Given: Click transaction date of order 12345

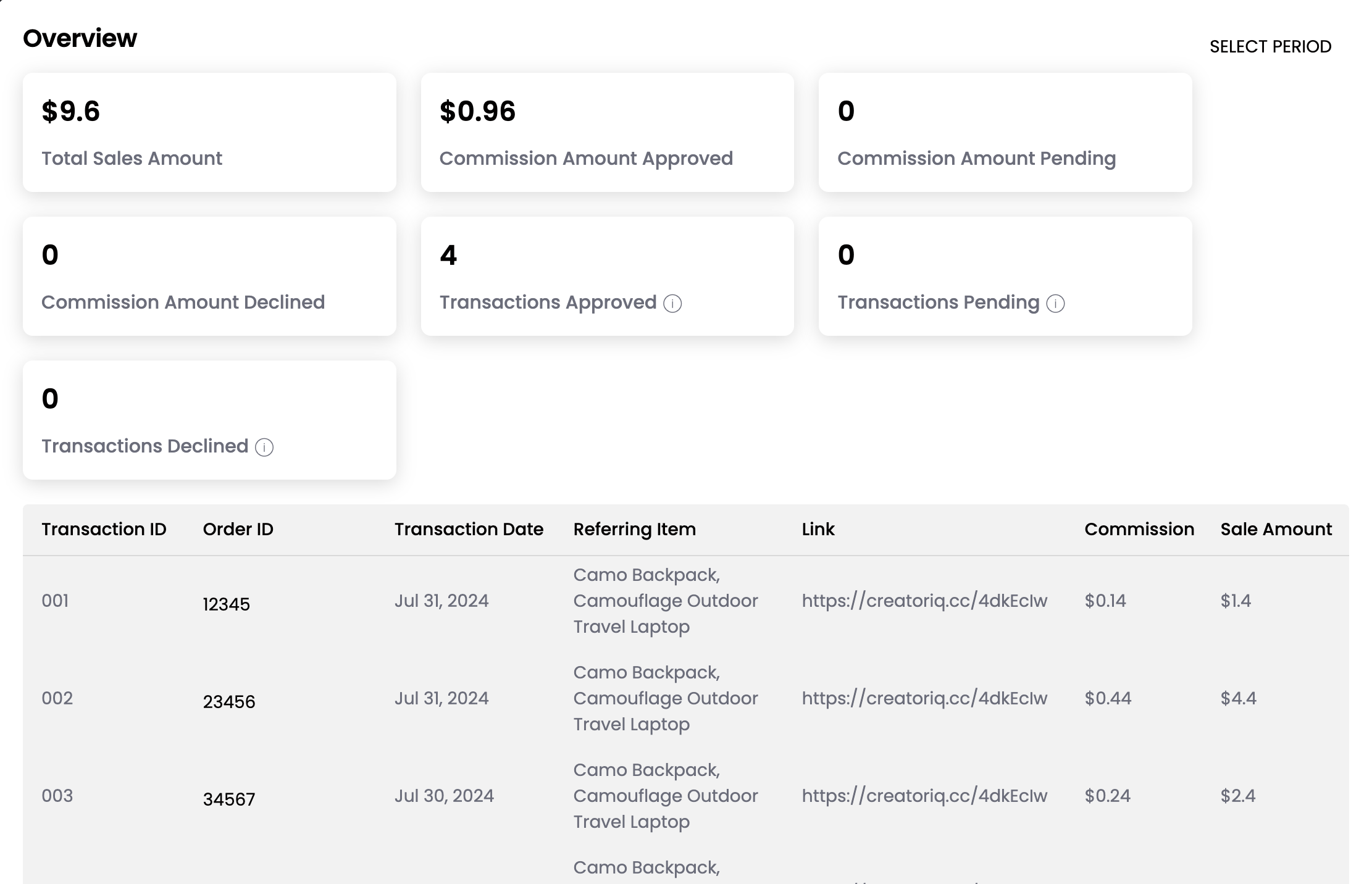Looking at the screenshot, I should click(441, 601).
